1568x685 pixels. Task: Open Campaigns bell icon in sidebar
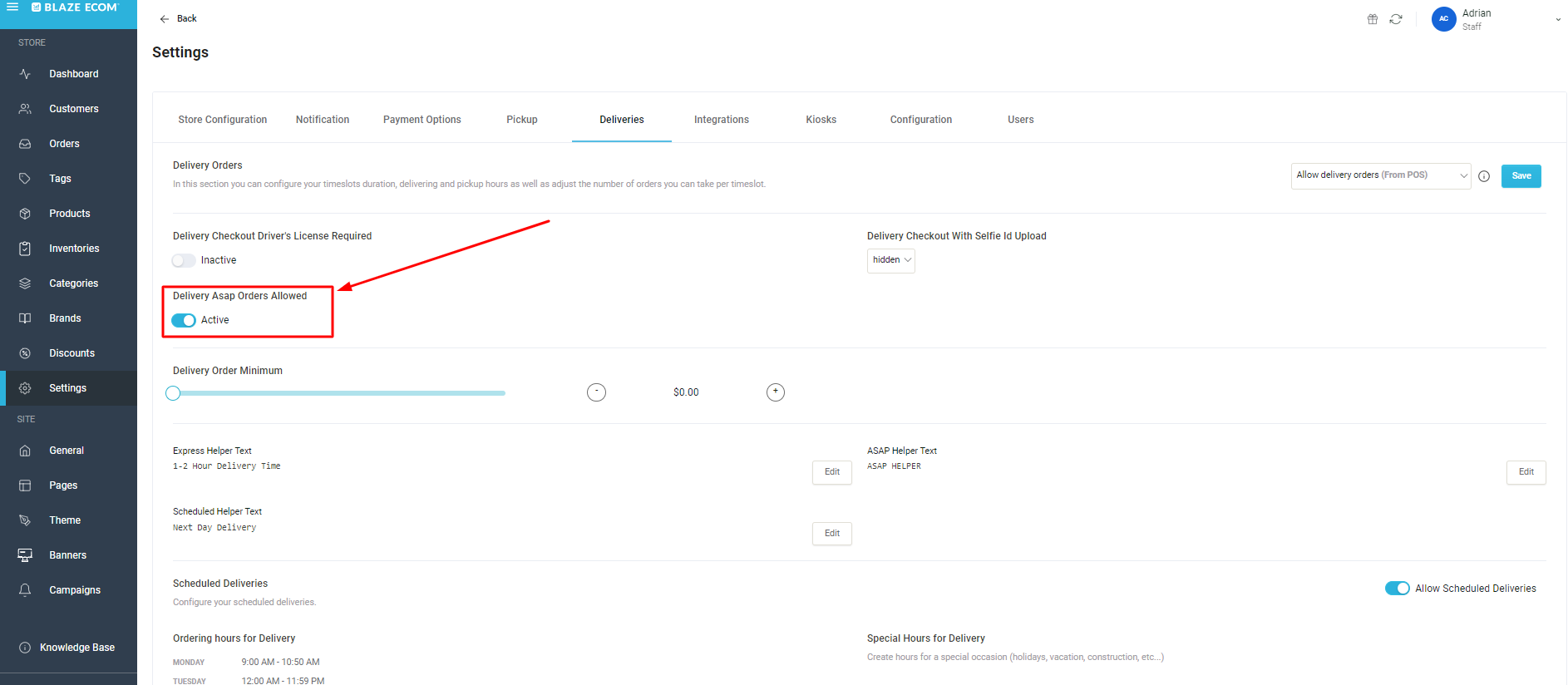(25, 590)
